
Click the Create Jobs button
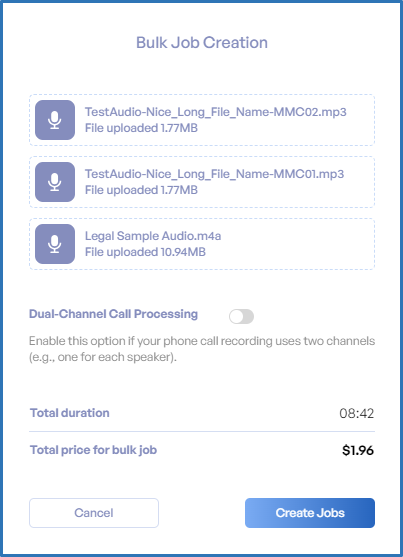click(x=310, y=513)
